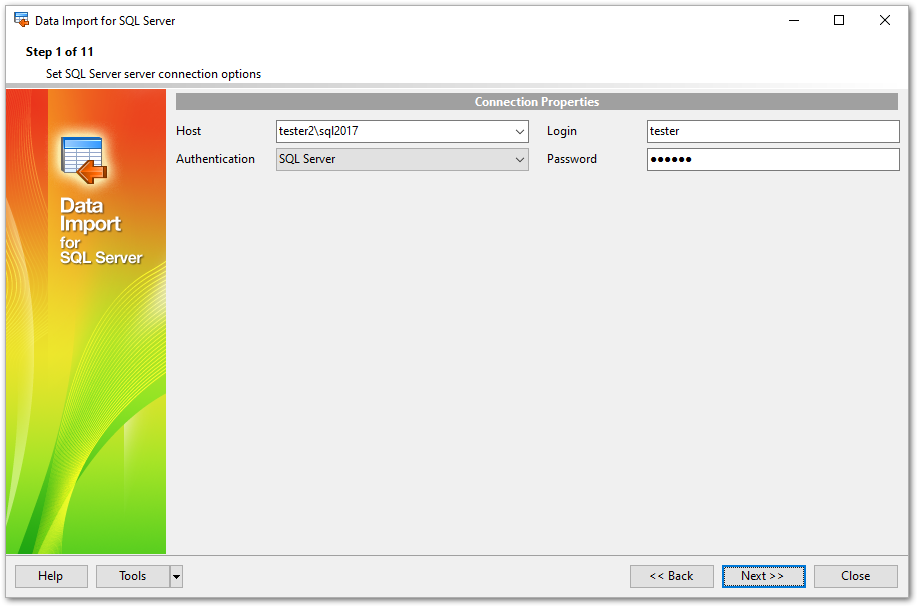The image size is (918, 607).
Task: Open the Tools button dropdown arrow
Action: point(176,577)
